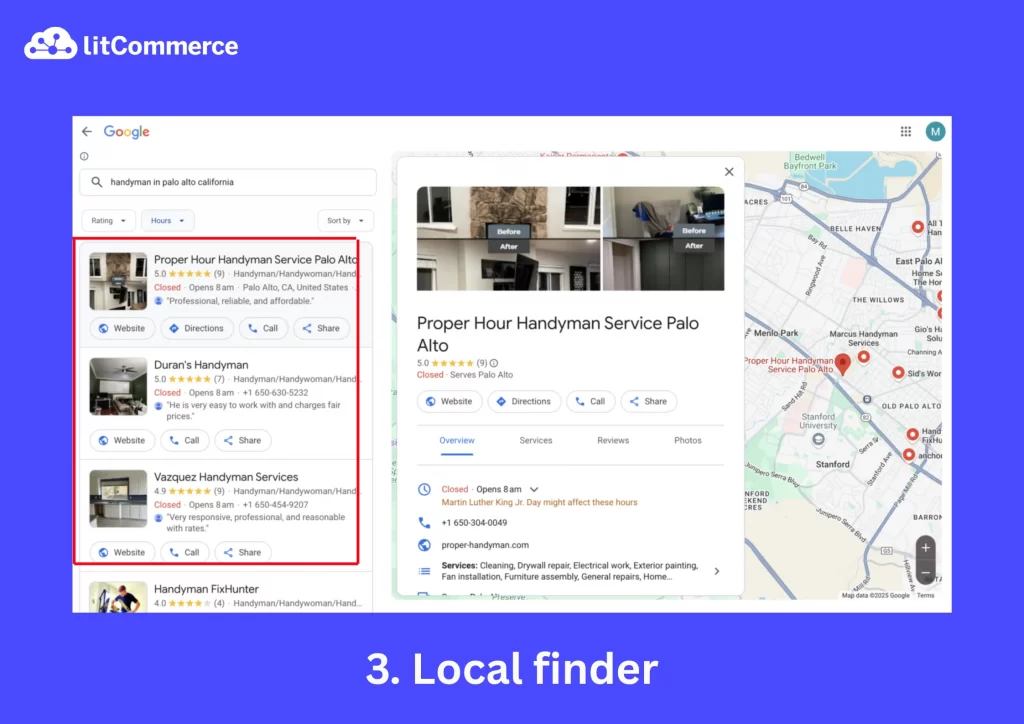
Task: Click Share button under Vazquez Handyman Services
Action: click(x=243, y=552)
